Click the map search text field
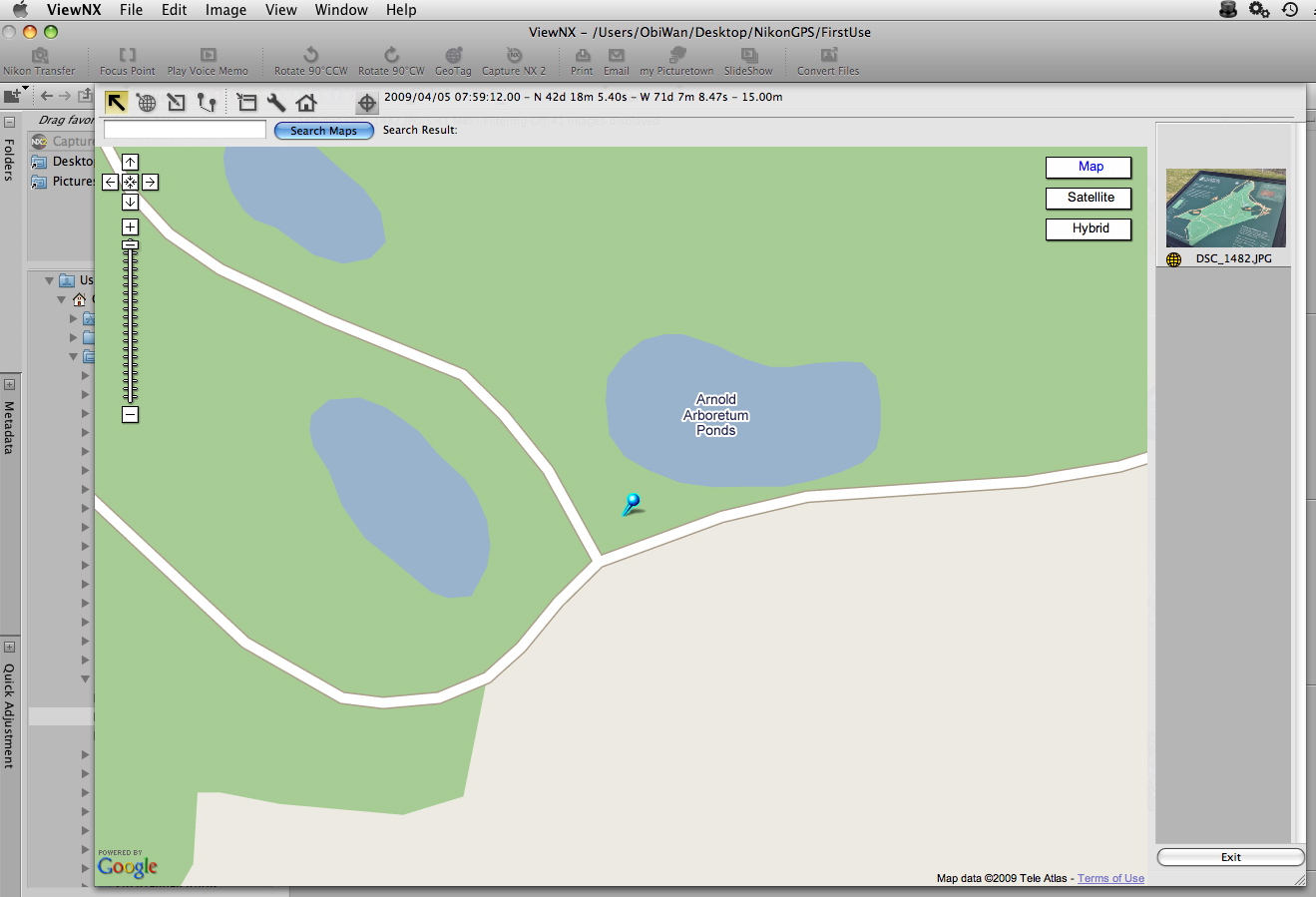 186,130
